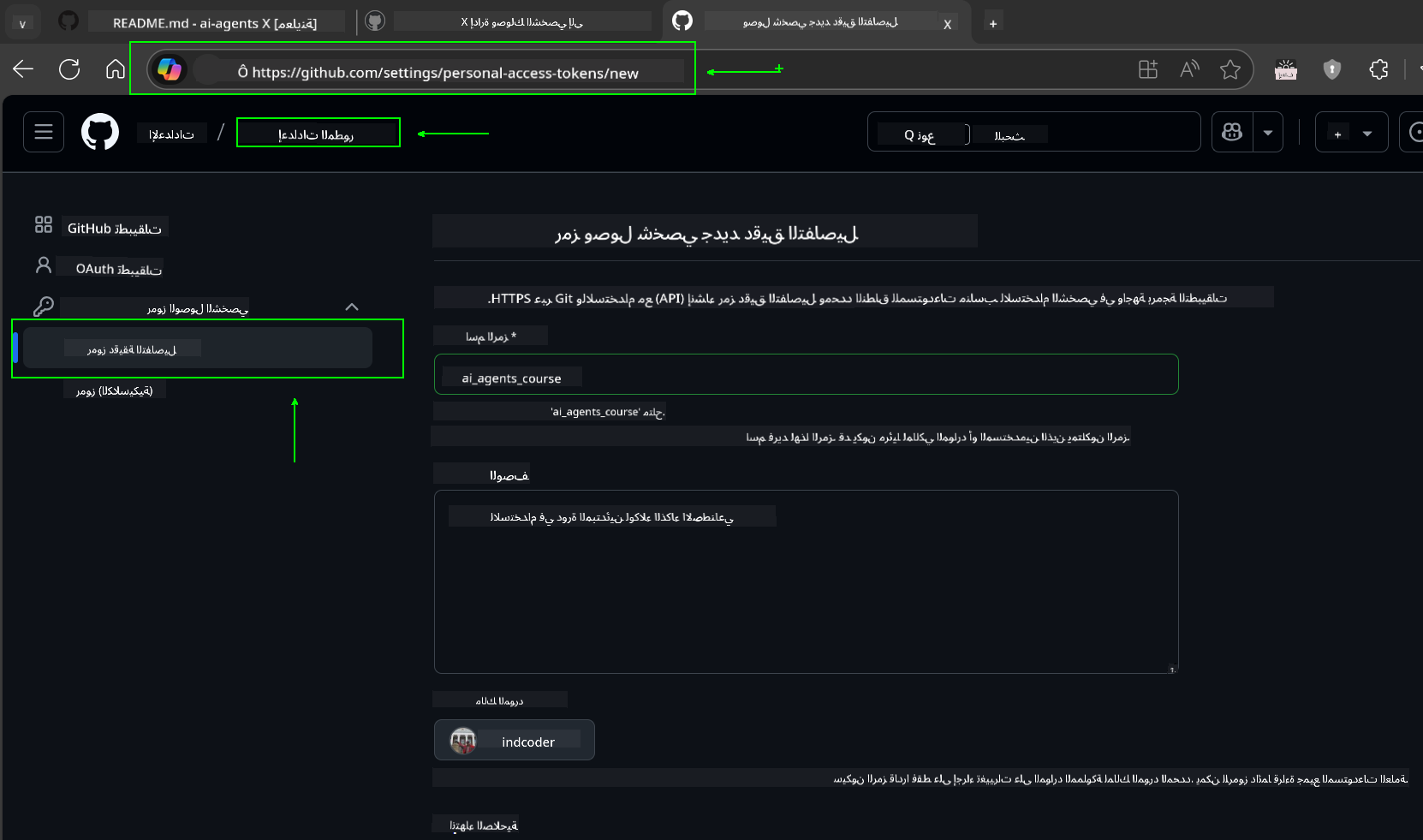
Task: Click the GitHub search box in header
Action: pos(1033,133)
